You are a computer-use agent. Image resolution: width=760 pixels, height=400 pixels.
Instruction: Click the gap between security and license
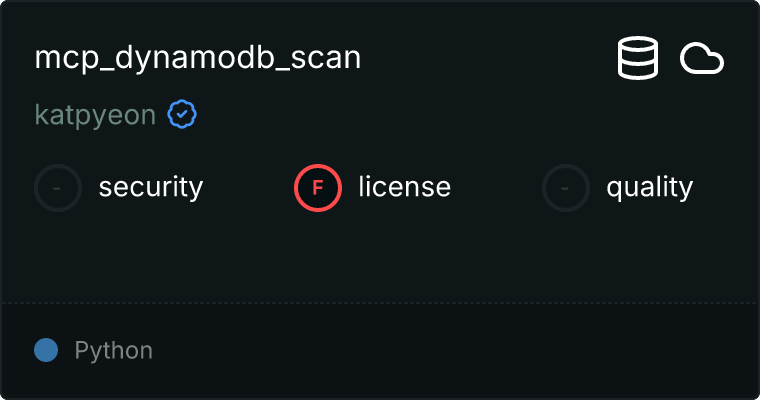[x=248, y=187]
